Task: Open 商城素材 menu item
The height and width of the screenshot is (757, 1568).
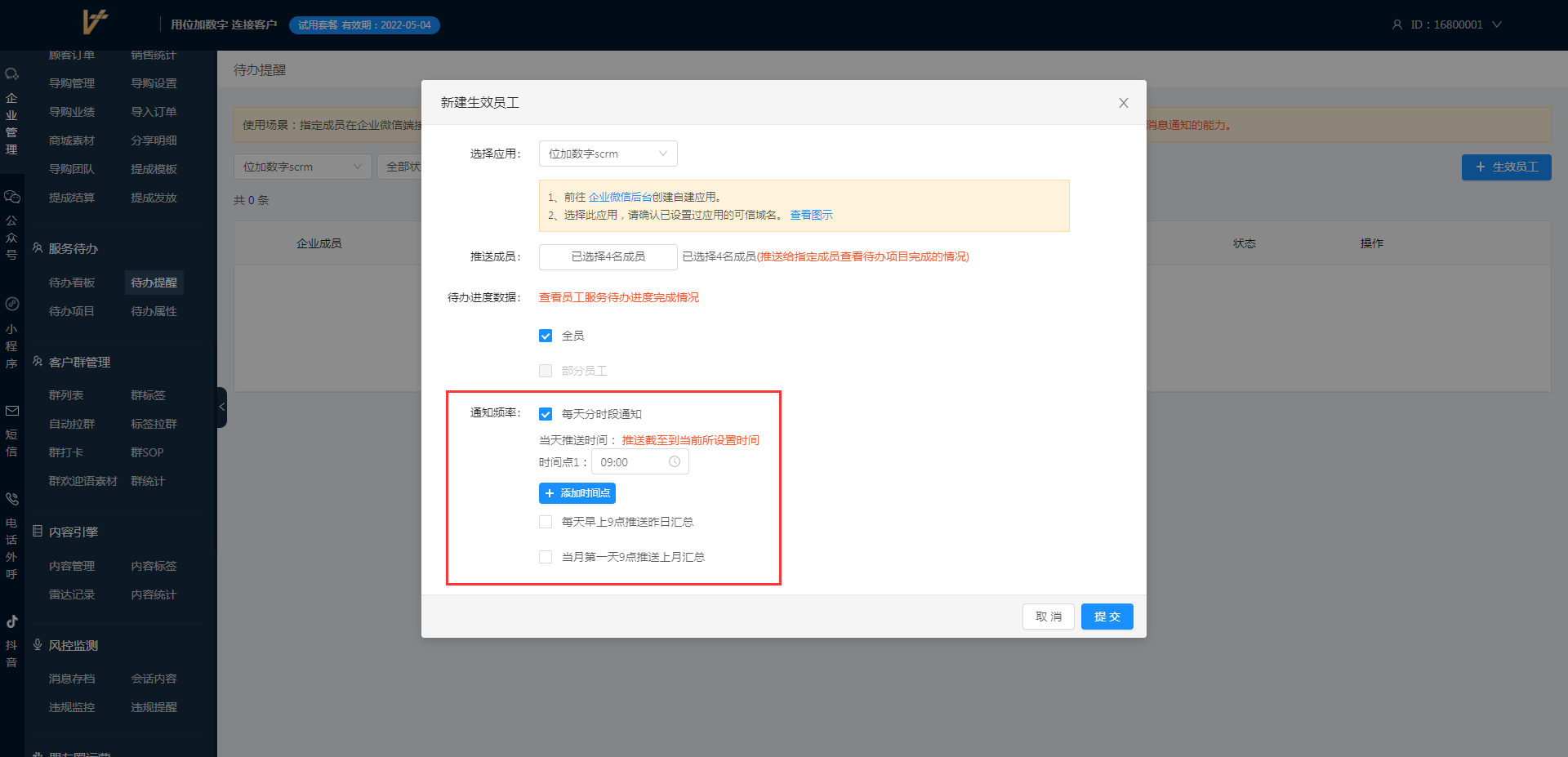Action: (x=72, y=140)
